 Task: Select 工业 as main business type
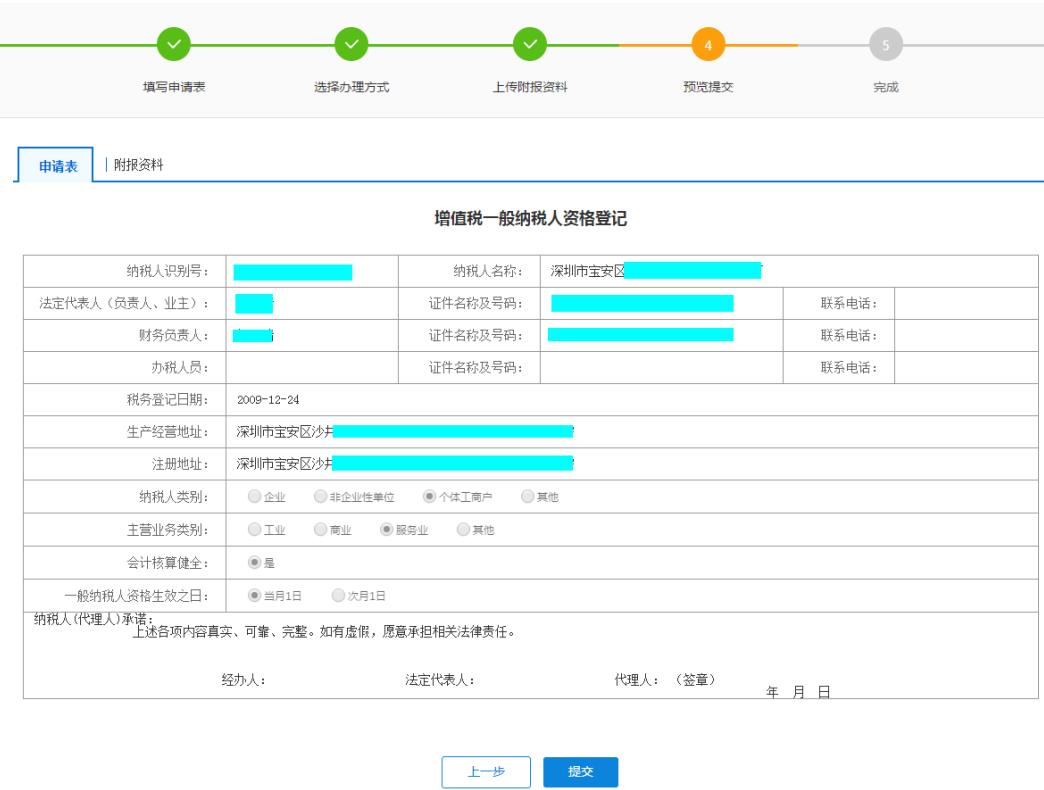tap(254, 530)
